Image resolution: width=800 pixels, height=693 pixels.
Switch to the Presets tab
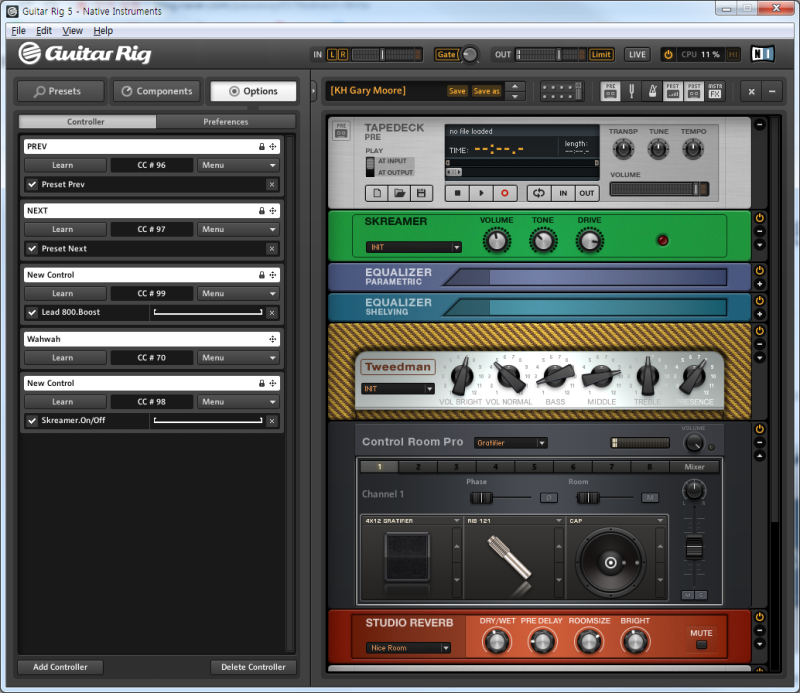(61, 91)
